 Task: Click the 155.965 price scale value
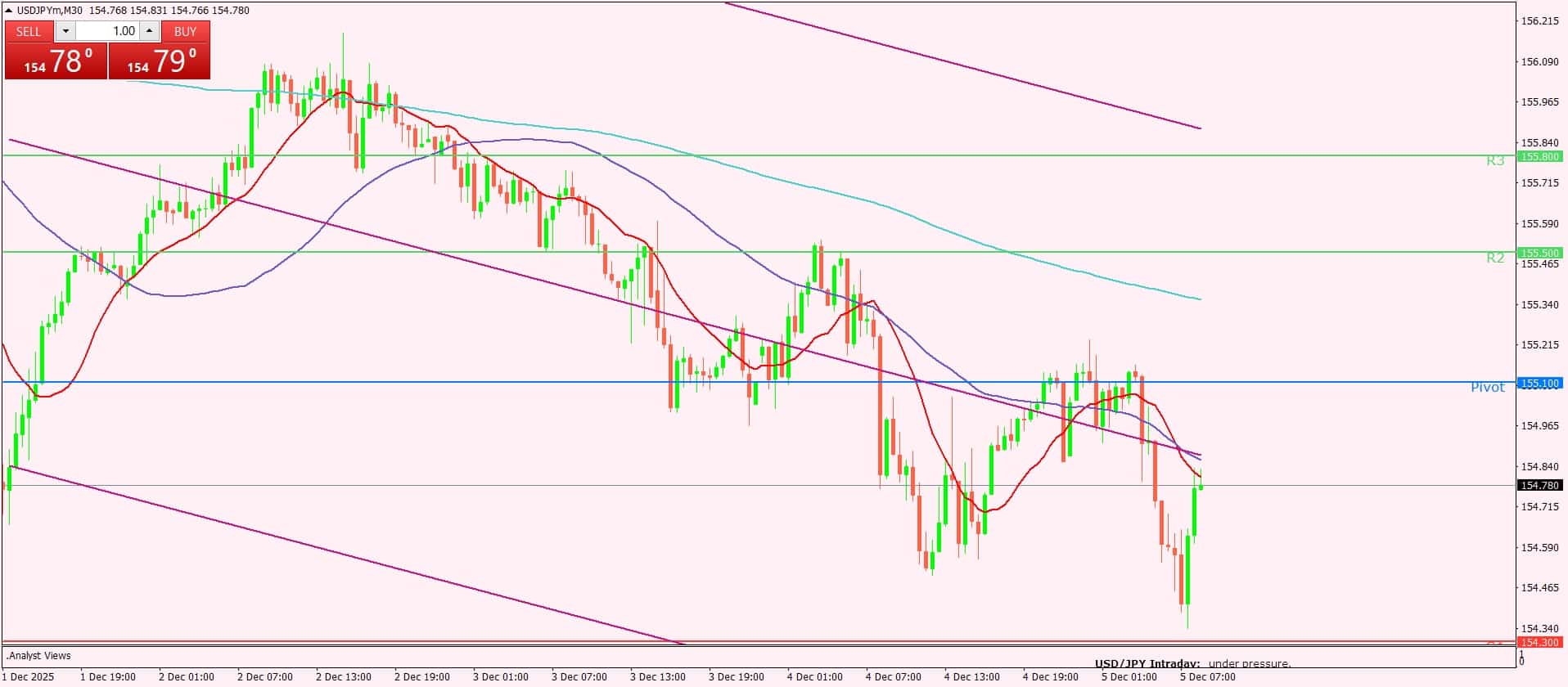tap(1539, 102)
